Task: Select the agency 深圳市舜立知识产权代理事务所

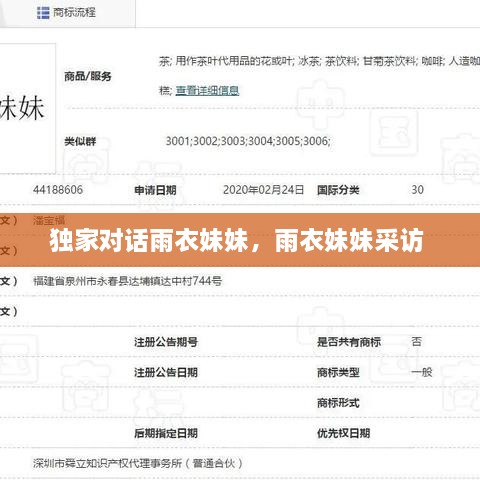Action: click(x=107, y=463)
